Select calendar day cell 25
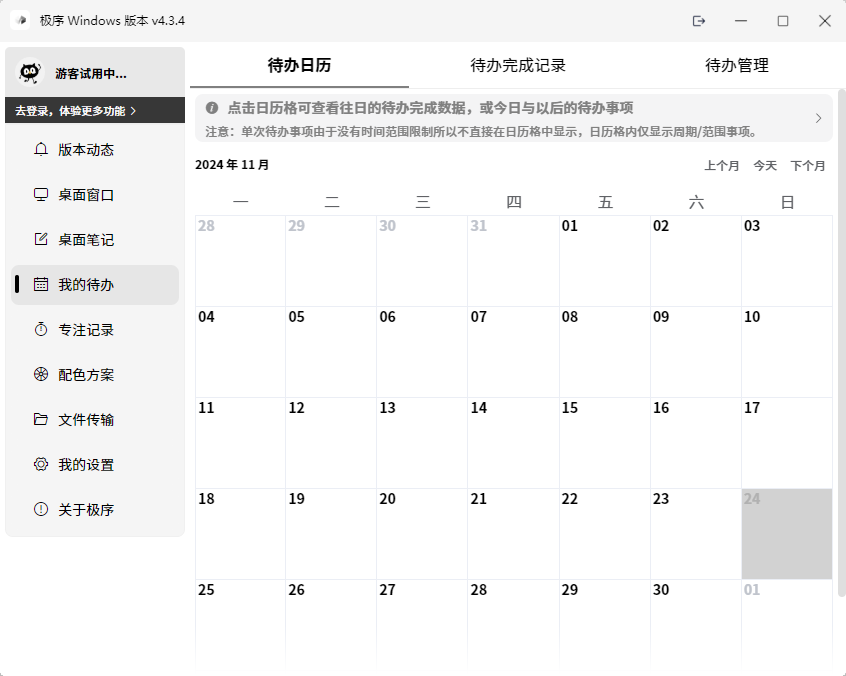Image resolution: width=846 pixels, height=676 pixels. click(x=240, y=625)
